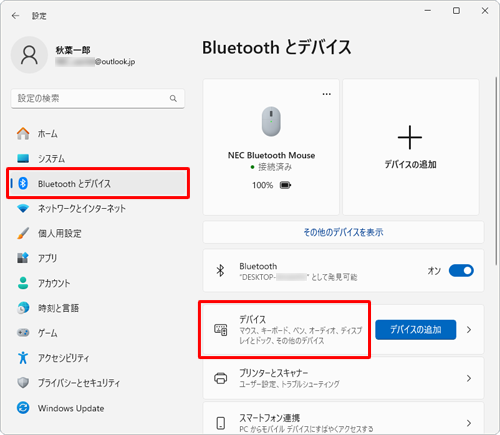Image resolution: width=500 pixels, height=435 pixels.
Task: Click the デバイス row keyboard icon
Action: [x=220, y=330]
